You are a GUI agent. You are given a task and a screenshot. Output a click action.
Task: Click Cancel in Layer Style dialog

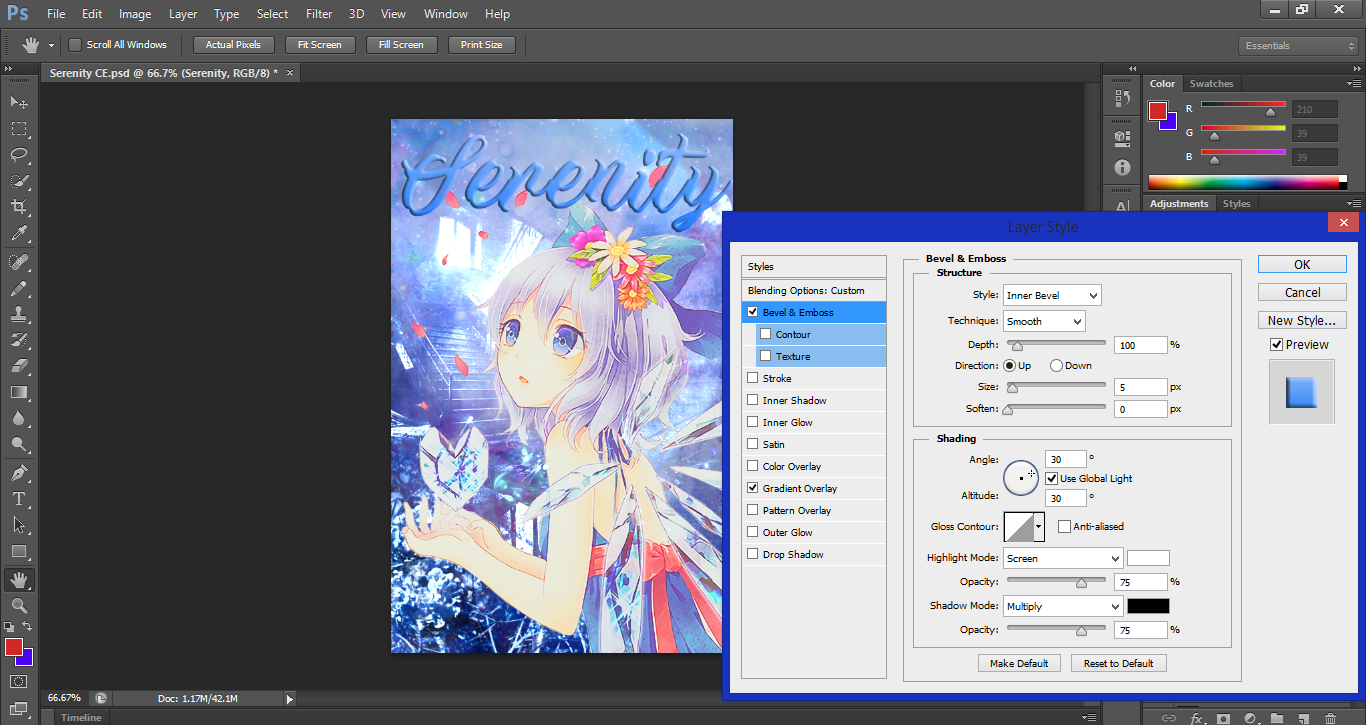click(1302, 293)
